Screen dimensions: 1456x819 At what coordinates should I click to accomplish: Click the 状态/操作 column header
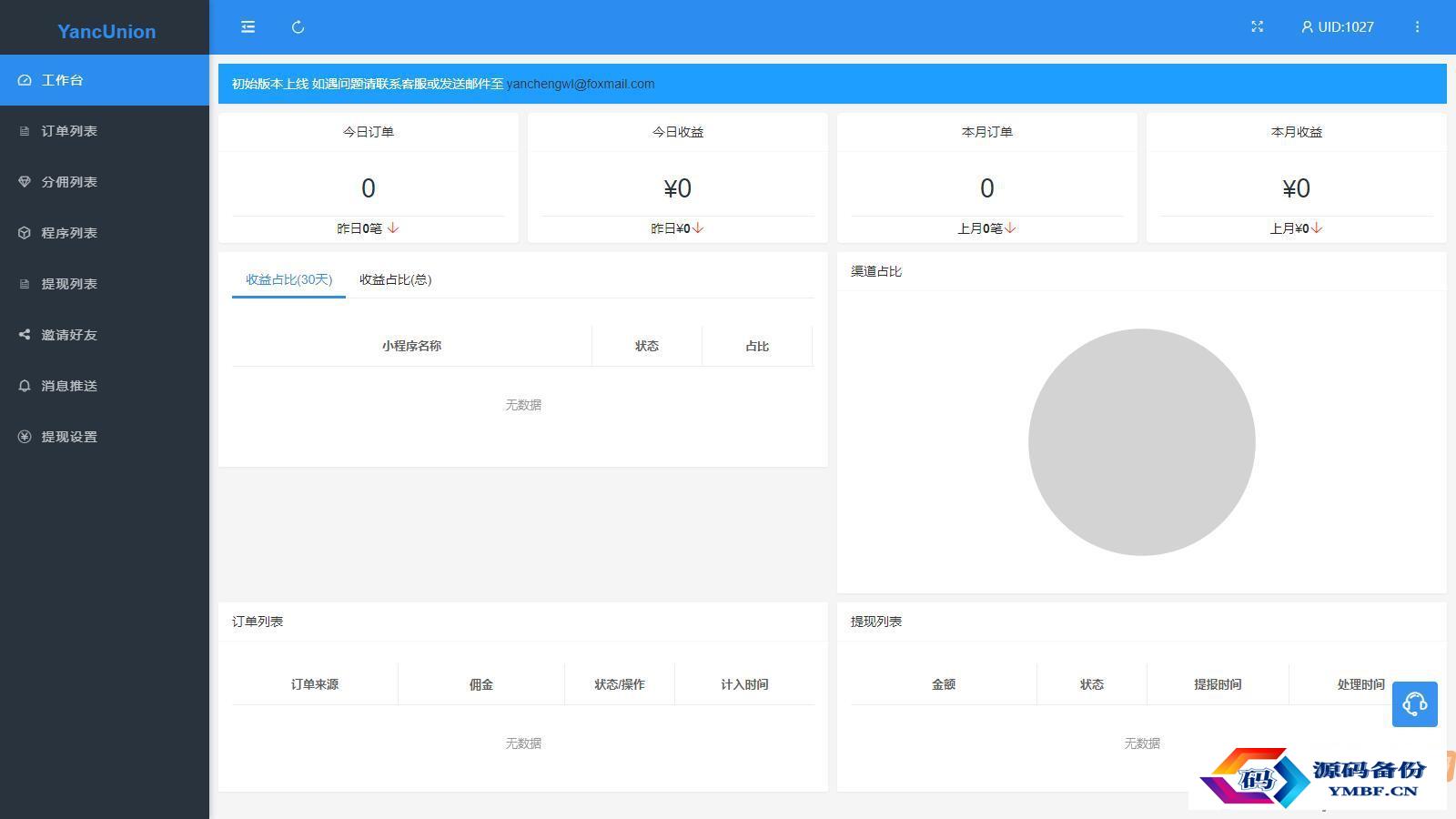(x=619, y=684)
